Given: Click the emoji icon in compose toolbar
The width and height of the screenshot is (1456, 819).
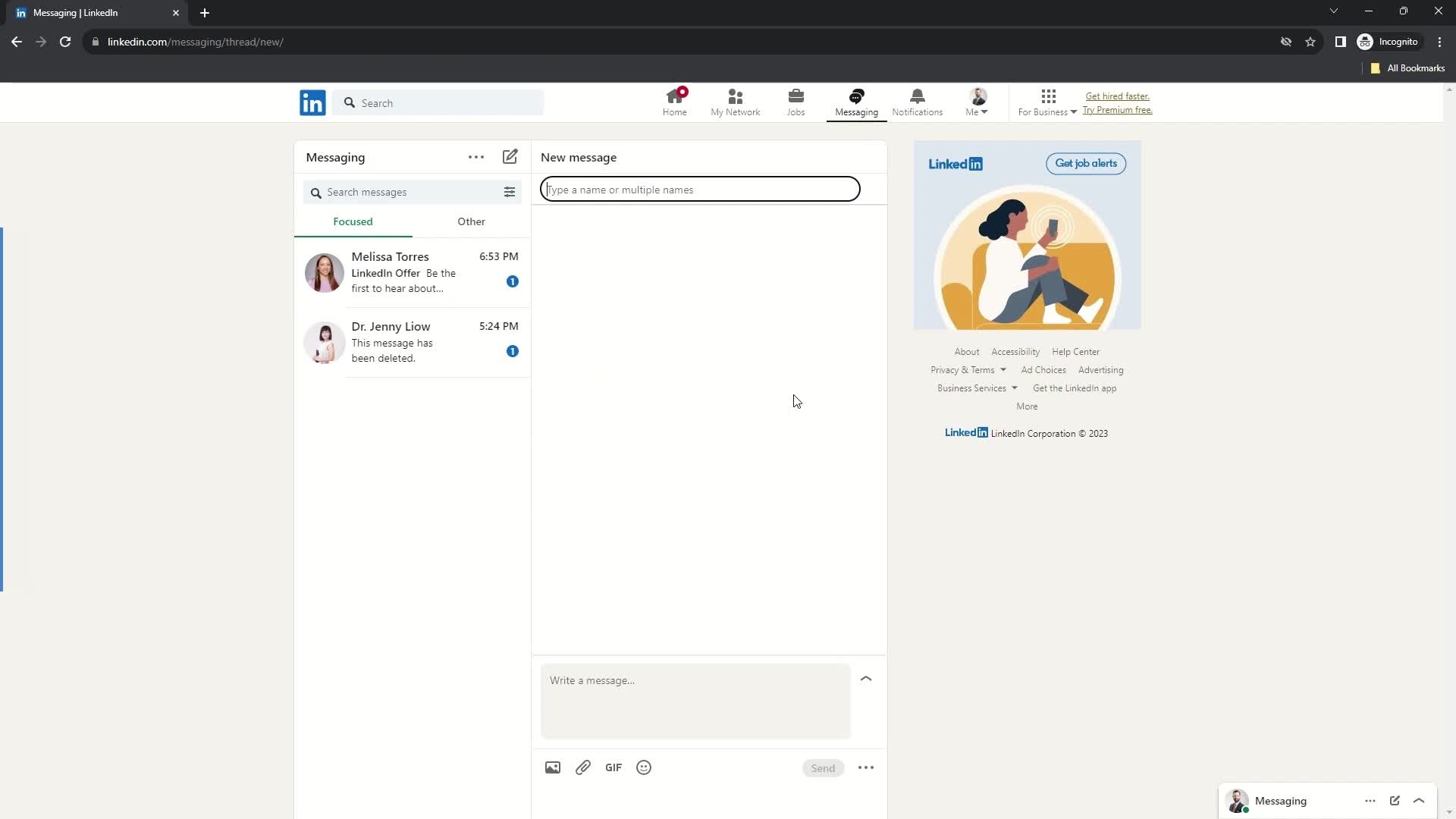Looking at the screenshot, I should coord(644,768).
